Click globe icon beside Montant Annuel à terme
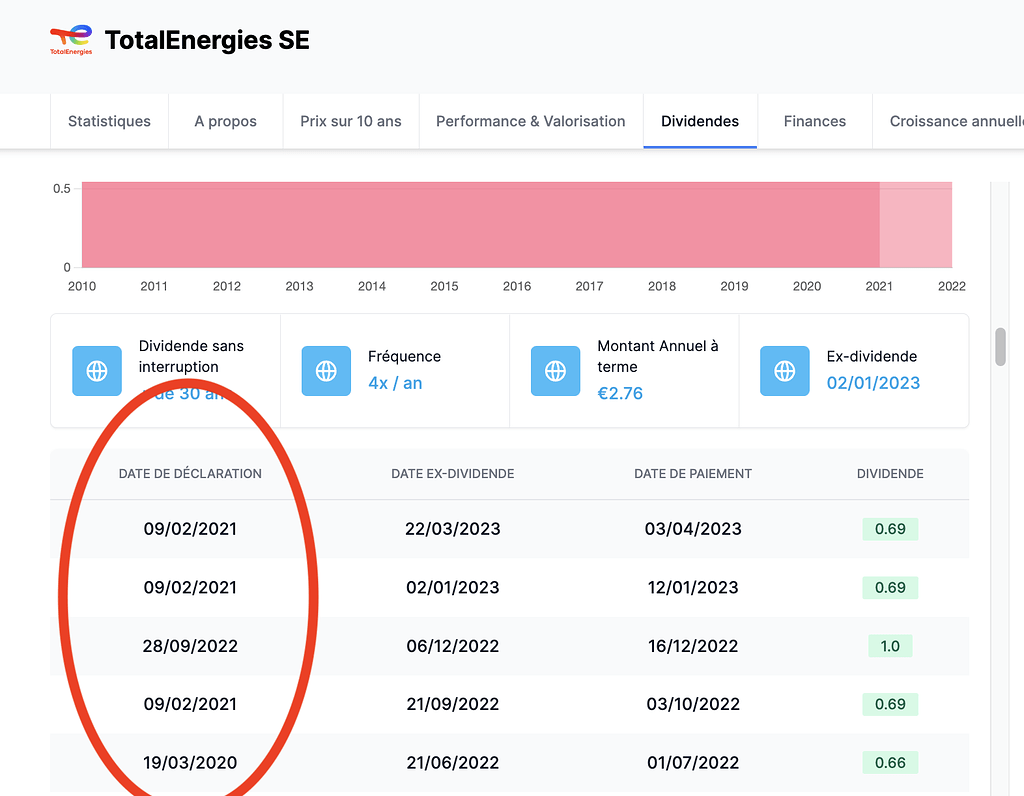 (555, 371)
